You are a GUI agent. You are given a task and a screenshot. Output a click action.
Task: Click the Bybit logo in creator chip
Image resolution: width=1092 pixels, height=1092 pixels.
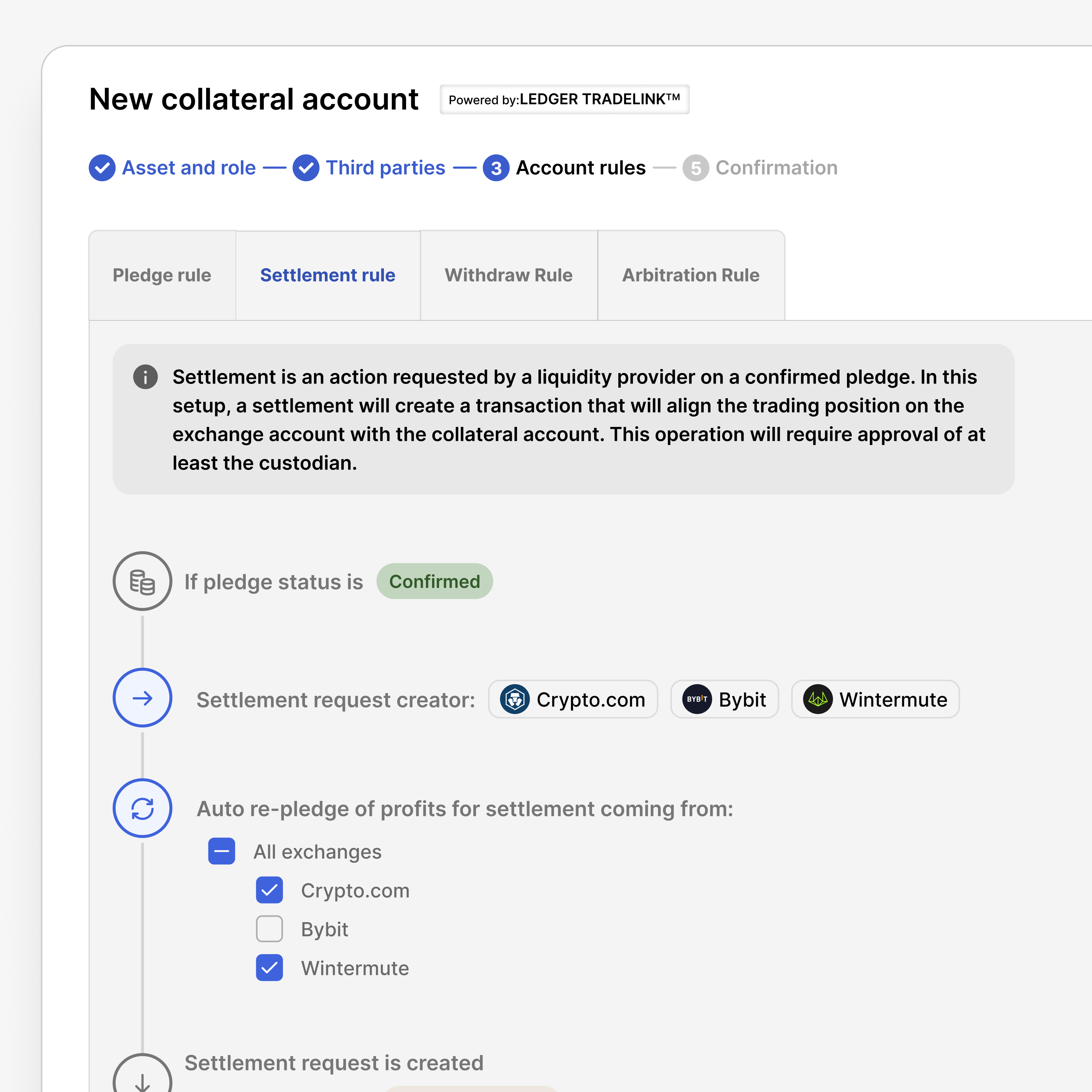(697, 699)
